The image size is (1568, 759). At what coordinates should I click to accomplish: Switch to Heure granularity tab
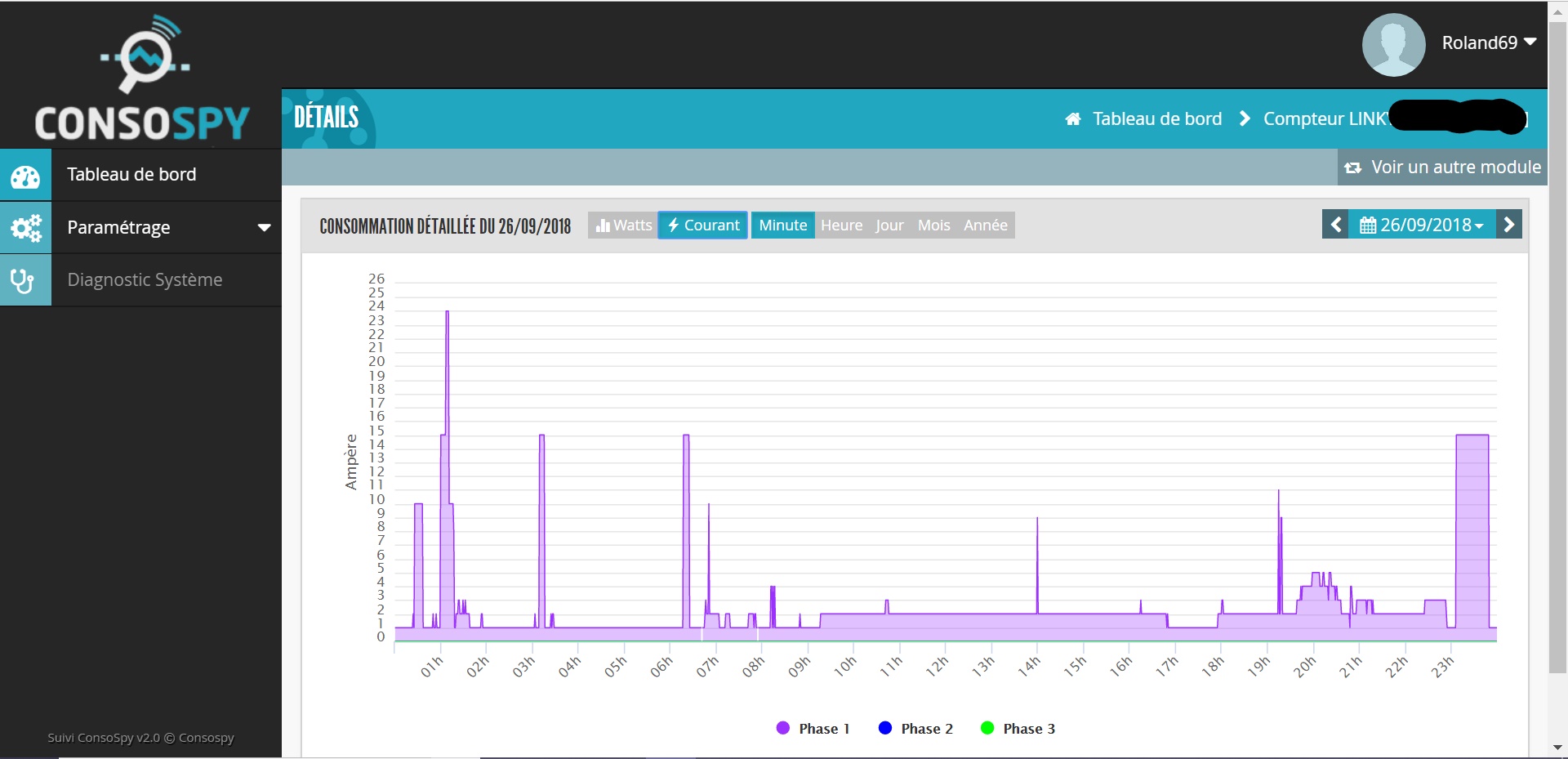(x=841, y=225)
